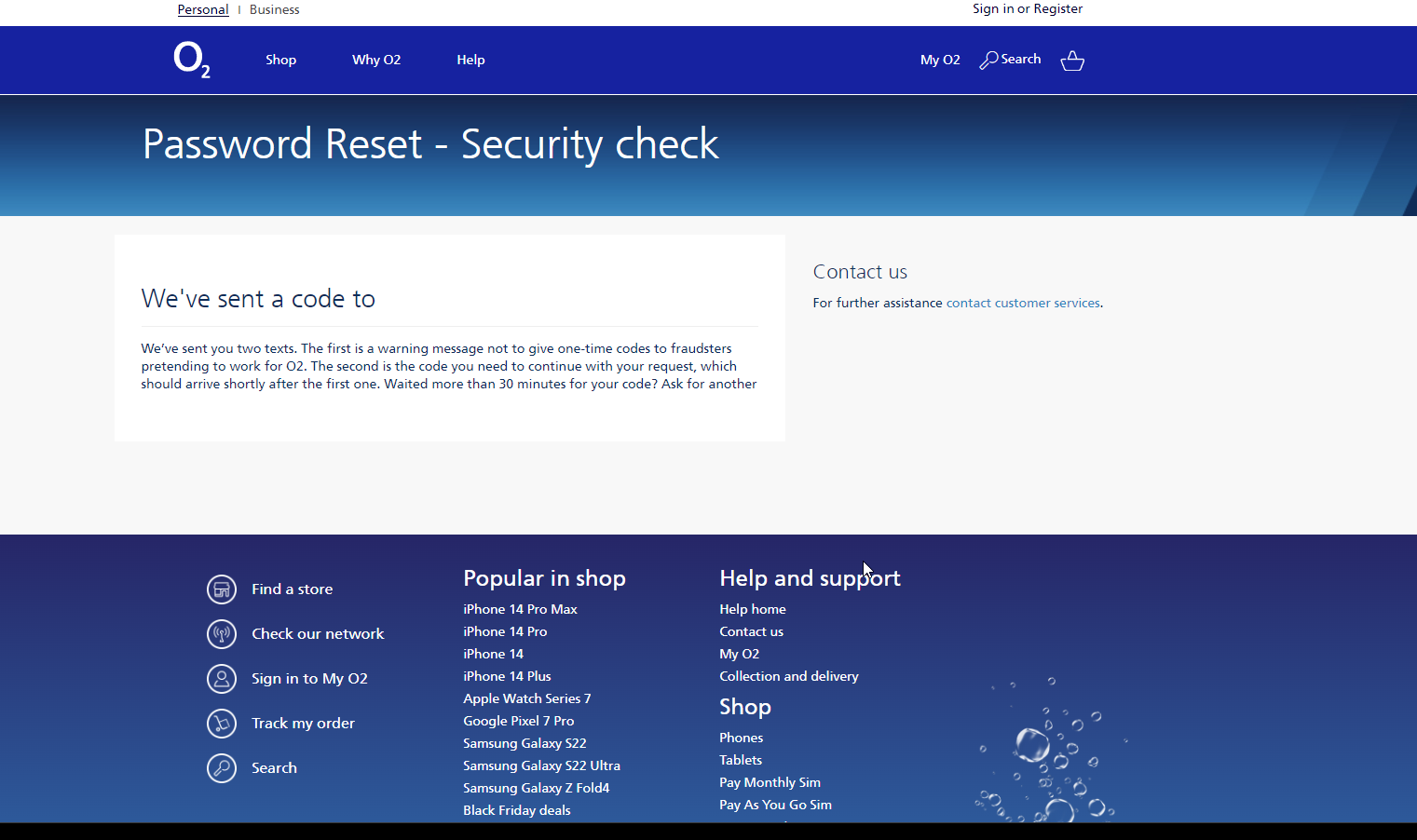
Task: Click the Sign in to My O2 icon
Action: pos(222,678)
